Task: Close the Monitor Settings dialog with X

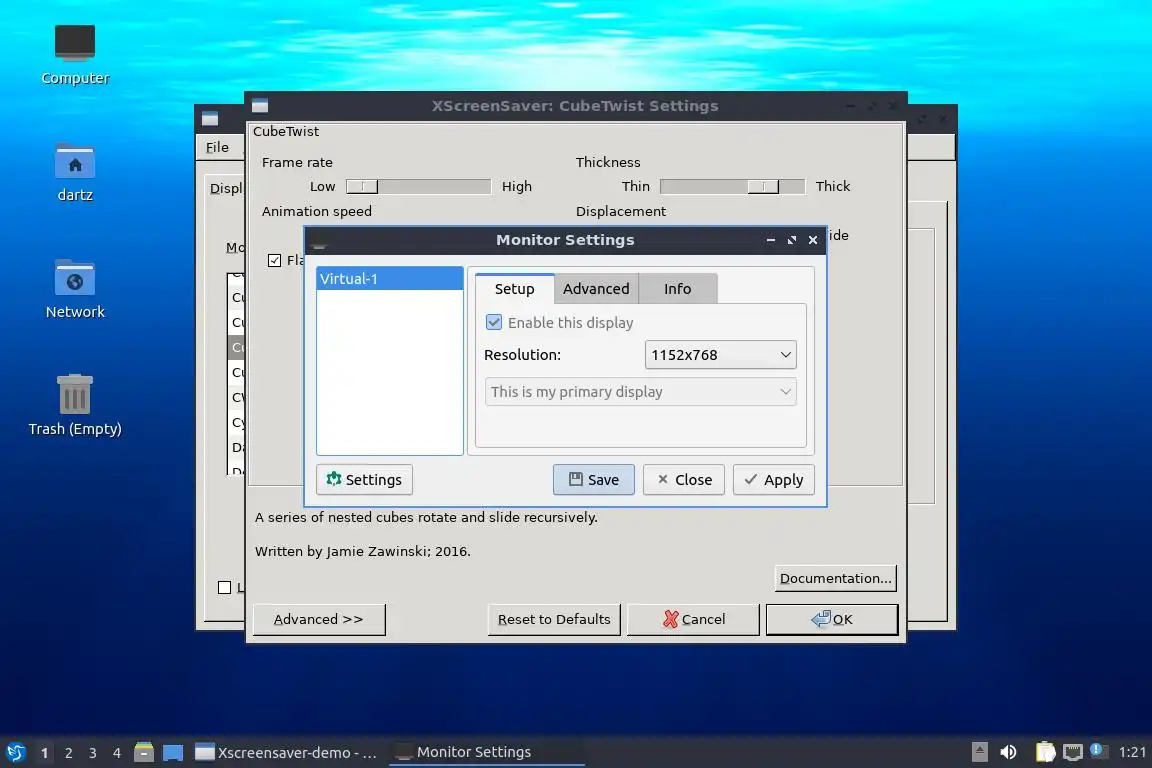Action: pyautogui.click(x=813, y=240)
